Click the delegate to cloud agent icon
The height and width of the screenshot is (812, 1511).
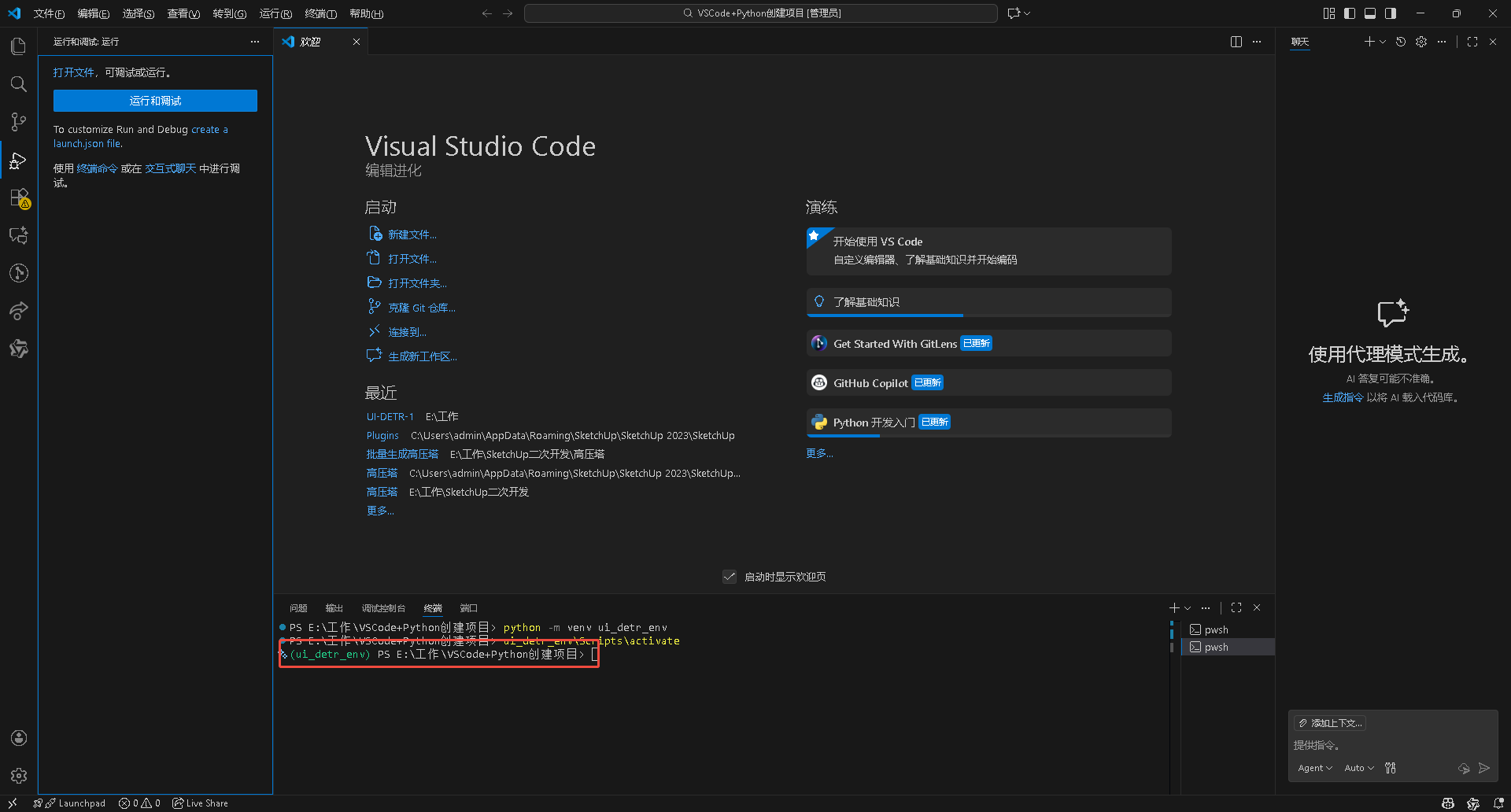pos(1464,768)
